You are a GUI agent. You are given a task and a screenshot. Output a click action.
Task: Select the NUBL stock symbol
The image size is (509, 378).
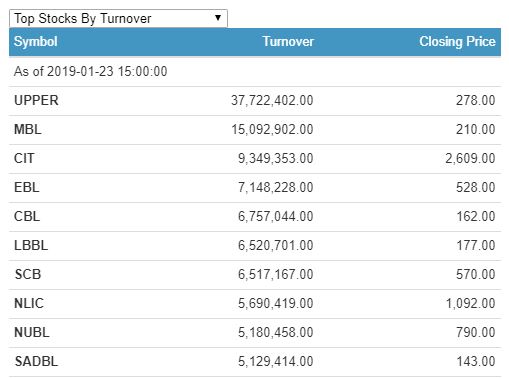pyautogui.click(x=32, y=332)
